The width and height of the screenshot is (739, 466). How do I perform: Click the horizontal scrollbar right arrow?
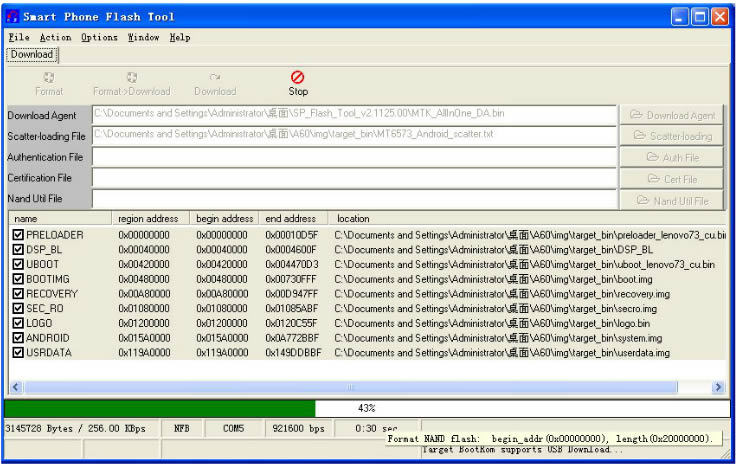tap(718, 387)
